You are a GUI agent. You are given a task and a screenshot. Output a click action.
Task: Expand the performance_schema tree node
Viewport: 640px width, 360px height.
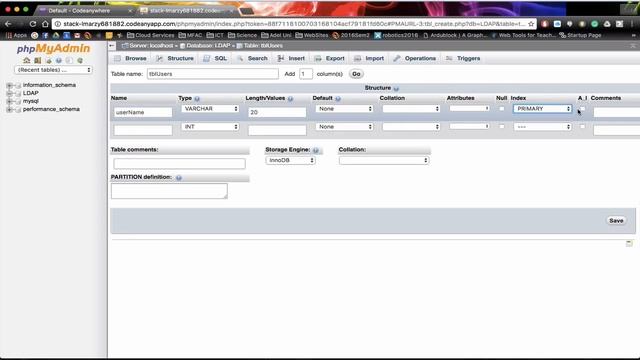pos(9,109)
